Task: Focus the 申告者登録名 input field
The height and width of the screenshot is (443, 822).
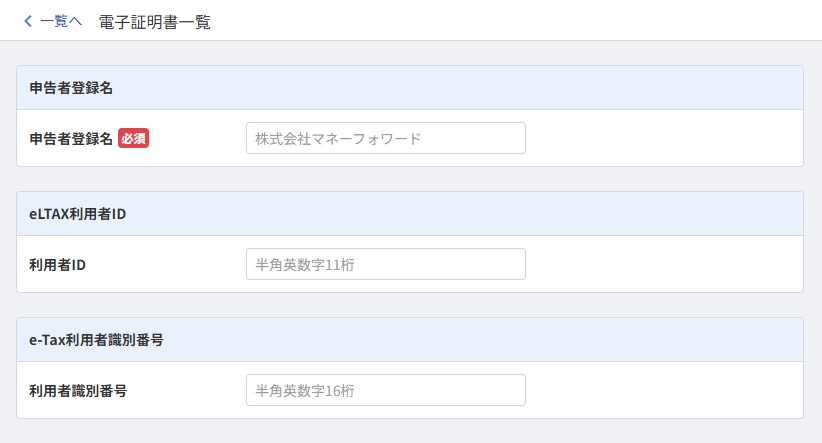Action: pos(385,138)
